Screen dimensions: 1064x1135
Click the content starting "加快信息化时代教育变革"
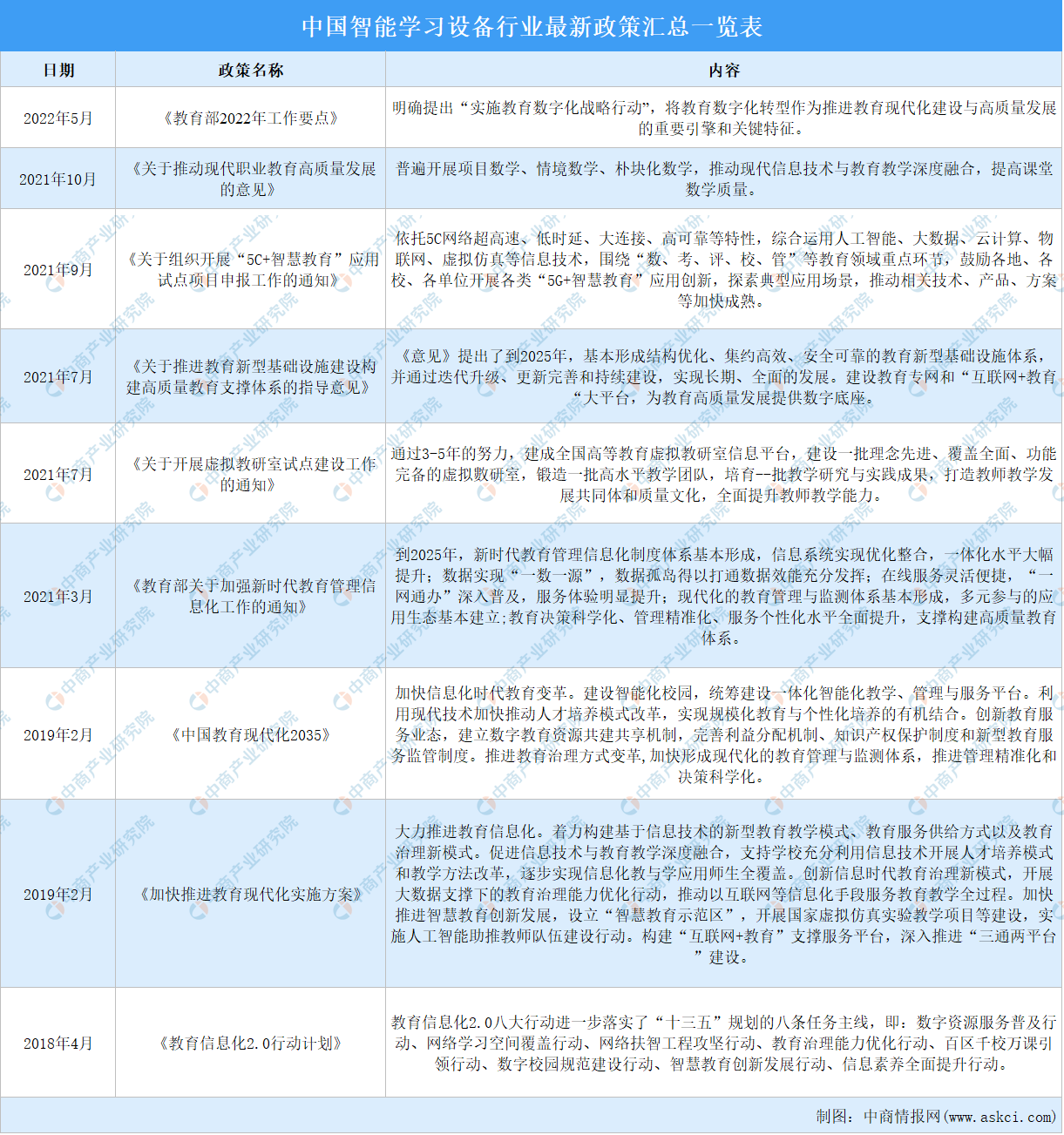coord(724,735)
